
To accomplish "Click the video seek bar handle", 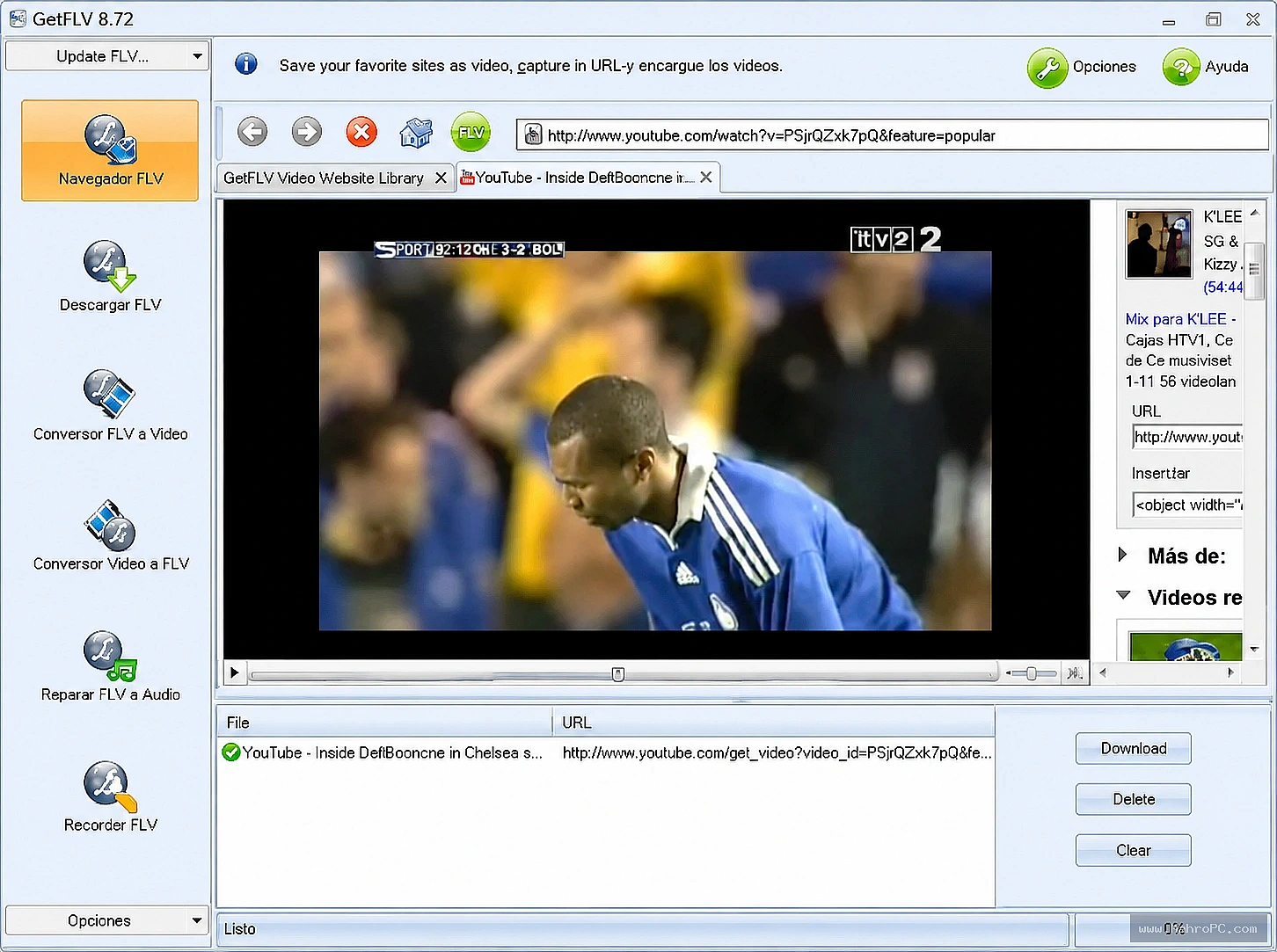I will pos(618,674).
